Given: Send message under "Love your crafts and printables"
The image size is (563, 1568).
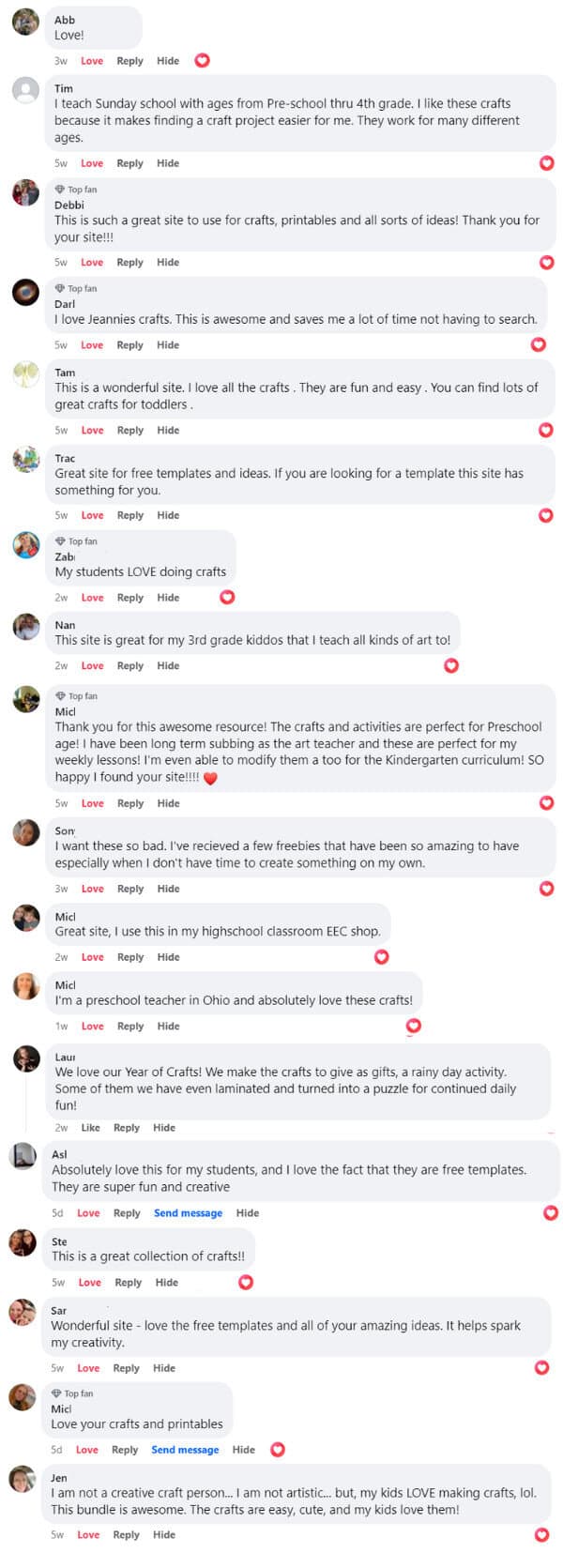Looking at the screenshot, I should (185, 1450).
